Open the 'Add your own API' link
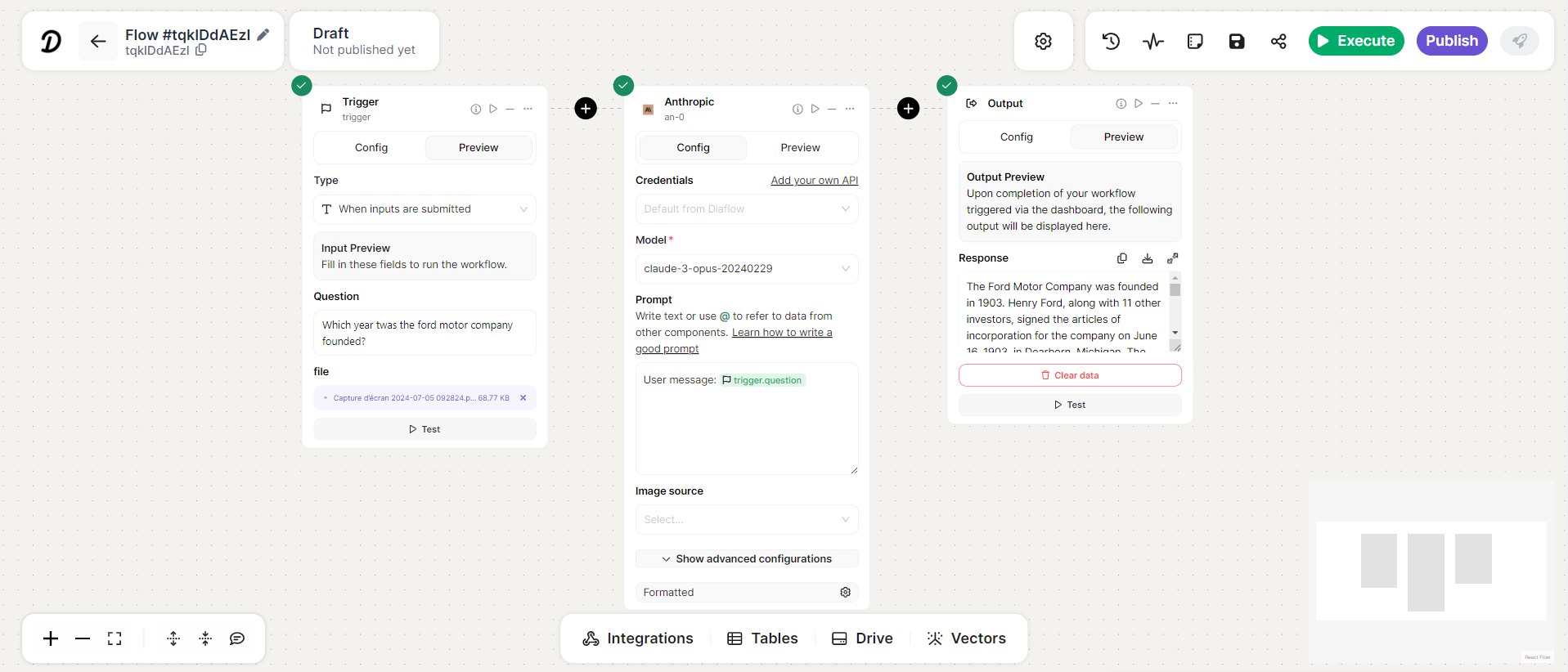1568x672 pixels. pos(814,181)
